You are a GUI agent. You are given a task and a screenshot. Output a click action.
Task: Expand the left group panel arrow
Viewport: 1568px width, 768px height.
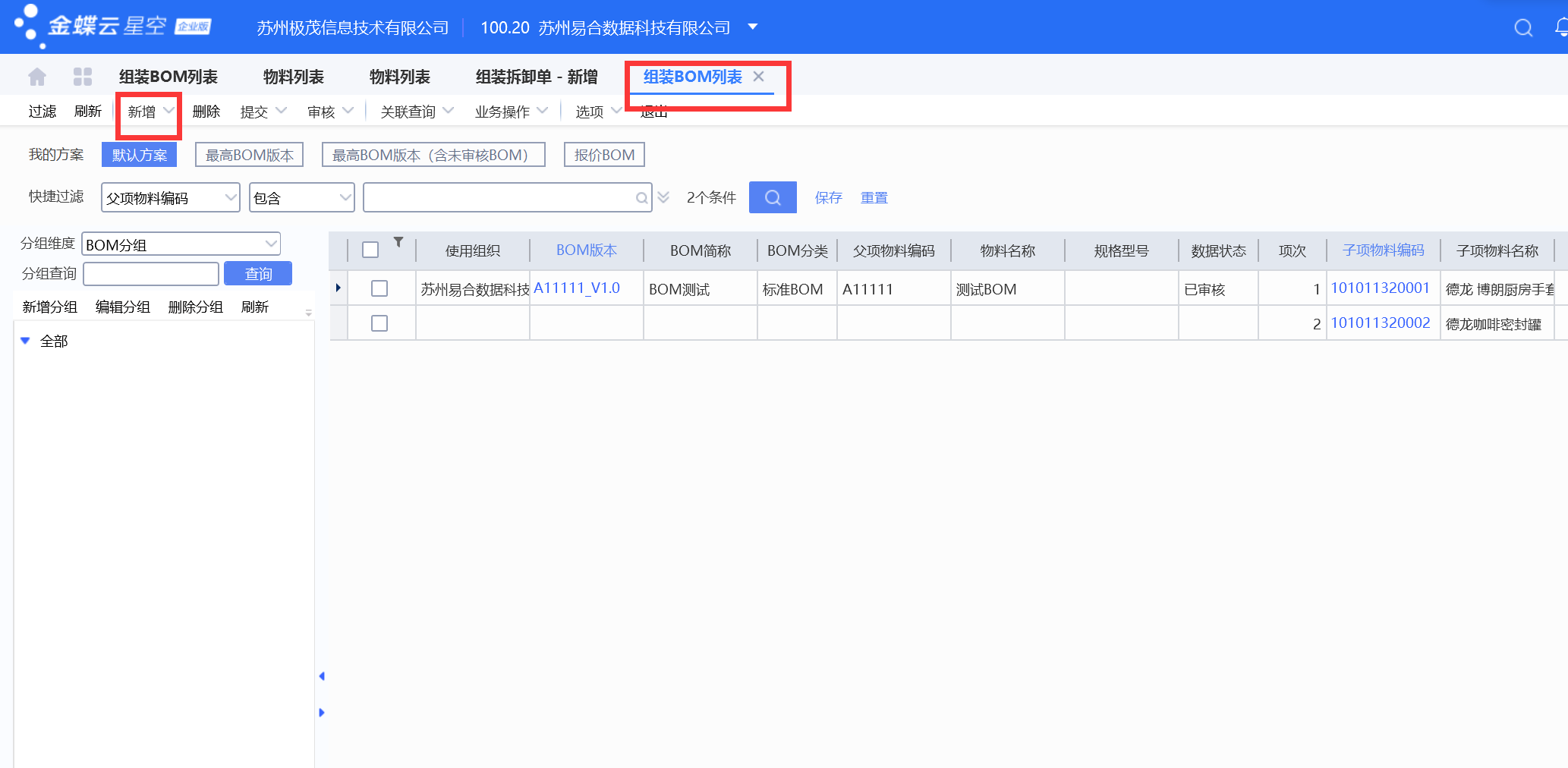click(x=322, y=713)
